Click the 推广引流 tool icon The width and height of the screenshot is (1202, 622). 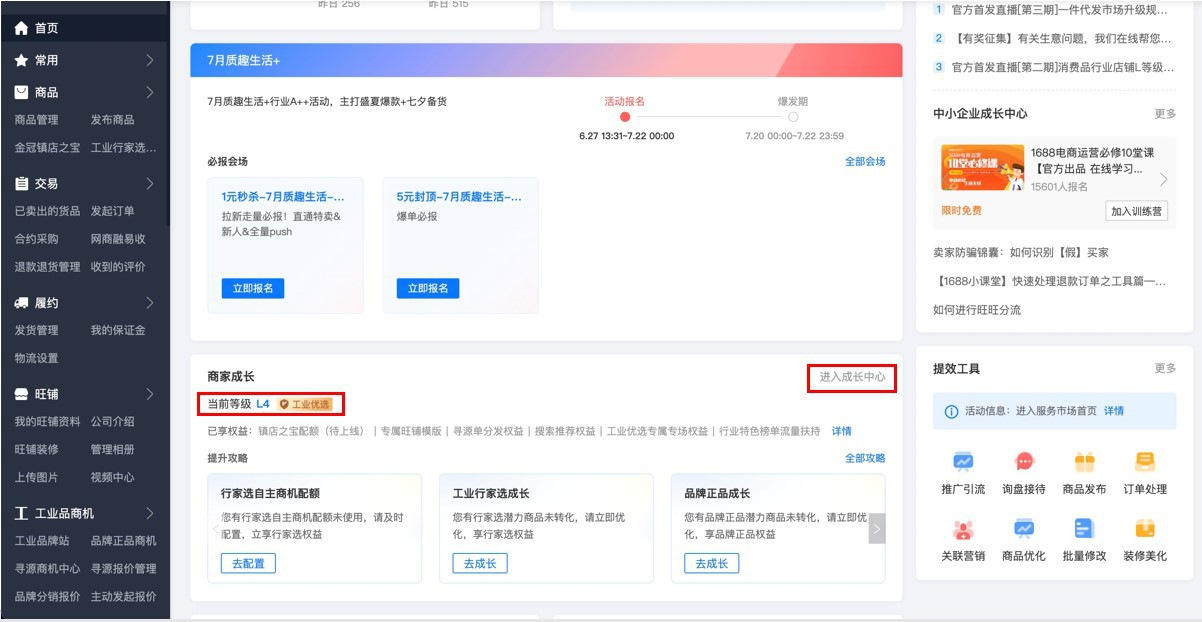tap(963, 462)
